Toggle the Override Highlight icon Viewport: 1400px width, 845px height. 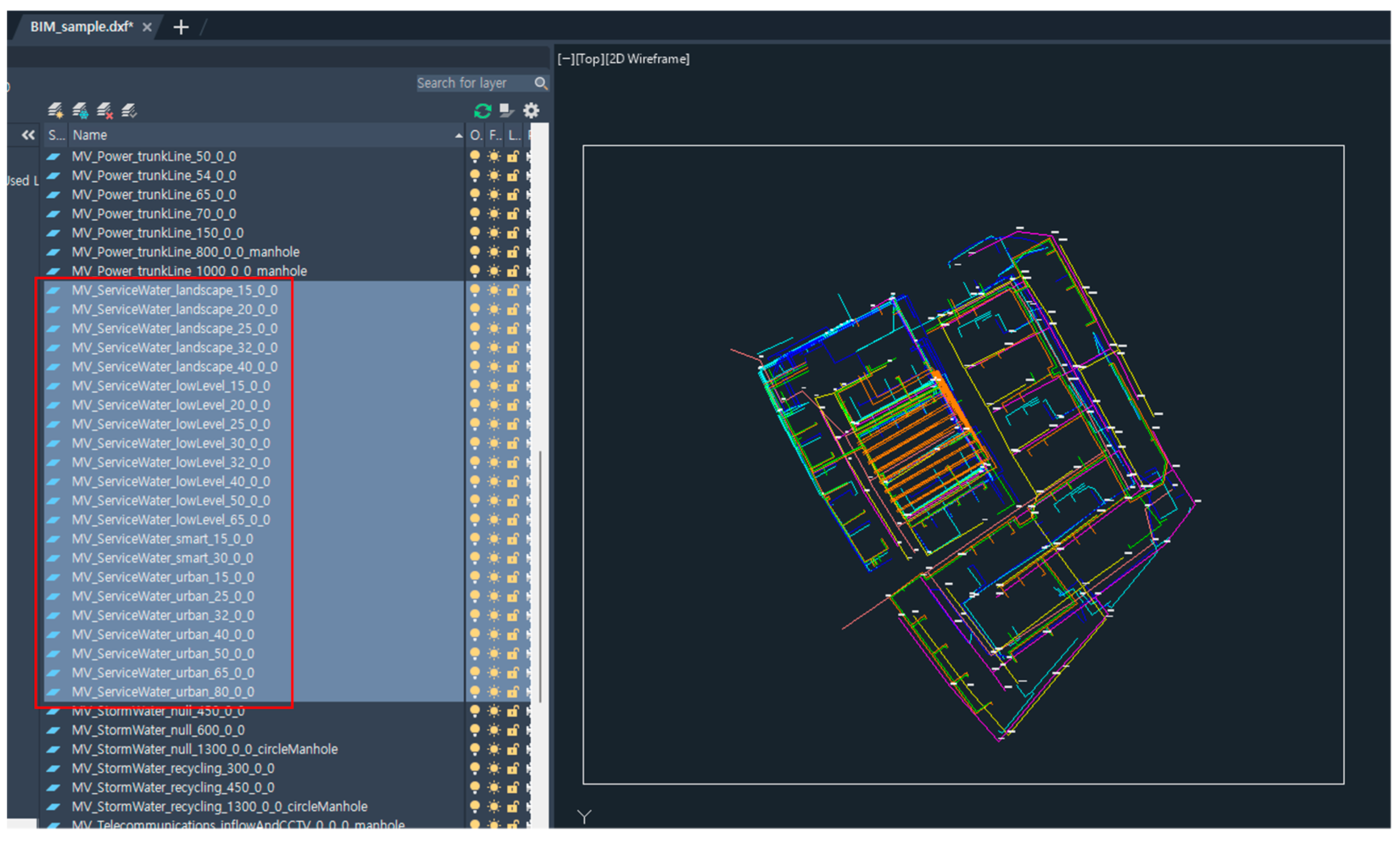(x=506, y=110)
